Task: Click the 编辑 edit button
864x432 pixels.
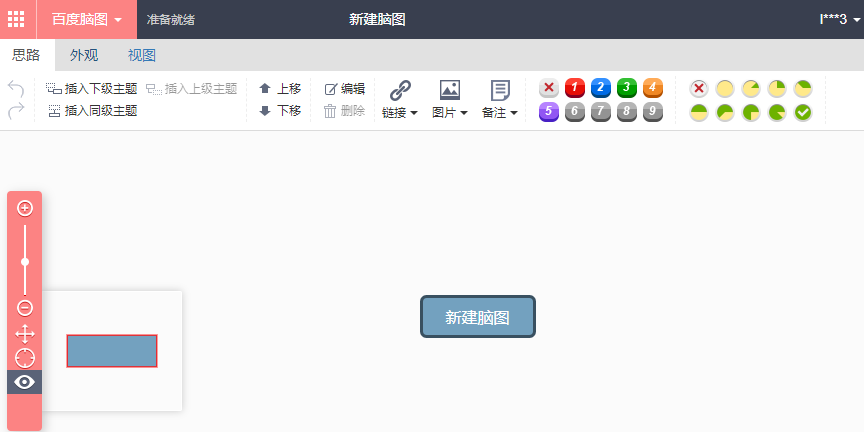Action: pos(345,89)
